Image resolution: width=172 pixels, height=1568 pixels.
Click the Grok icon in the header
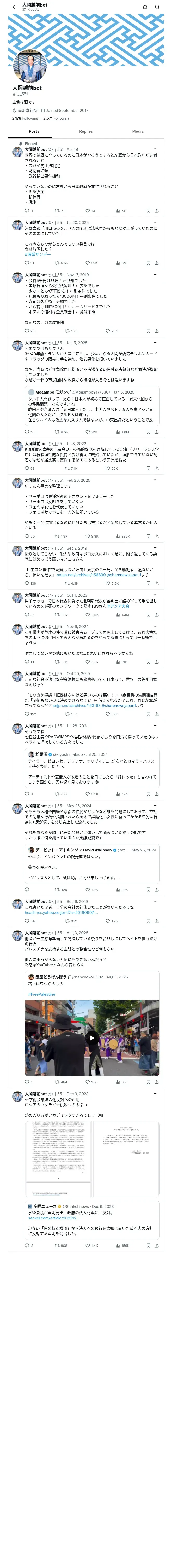click(145, 7)
